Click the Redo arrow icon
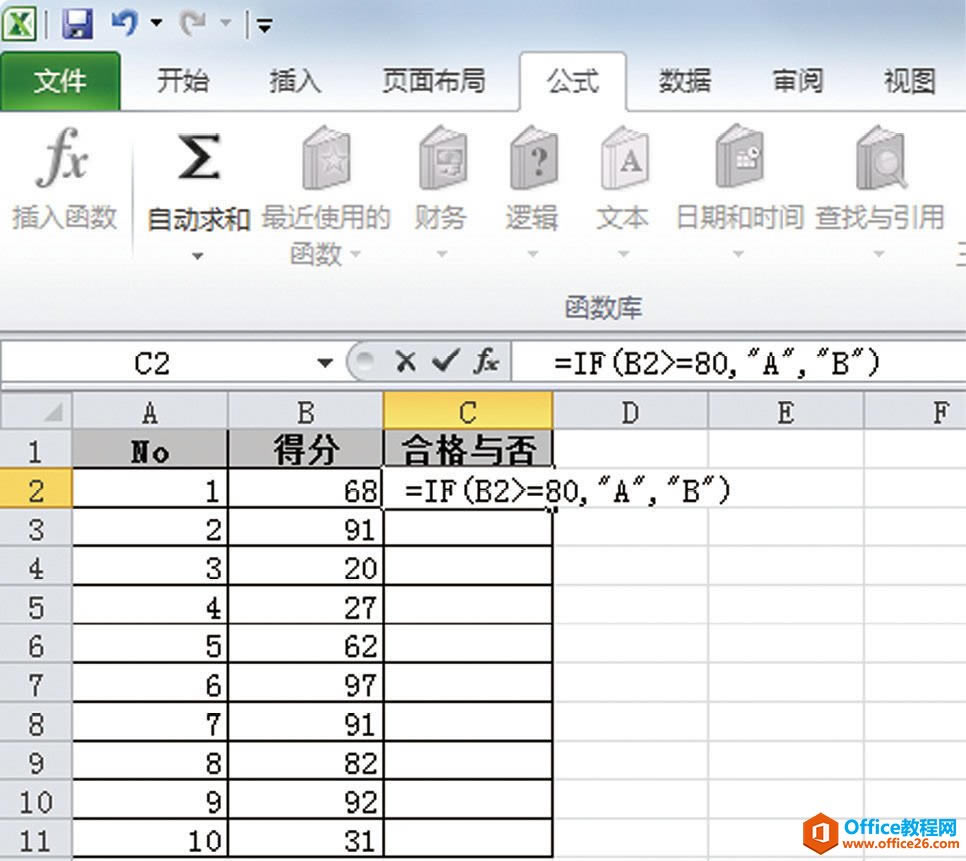Screen dimensions: 966x861 193,23
